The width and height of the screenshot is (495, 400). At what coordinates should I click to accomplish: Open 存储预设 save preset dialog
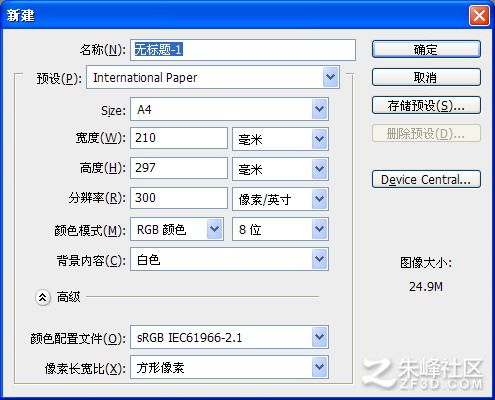click(426, 105)
